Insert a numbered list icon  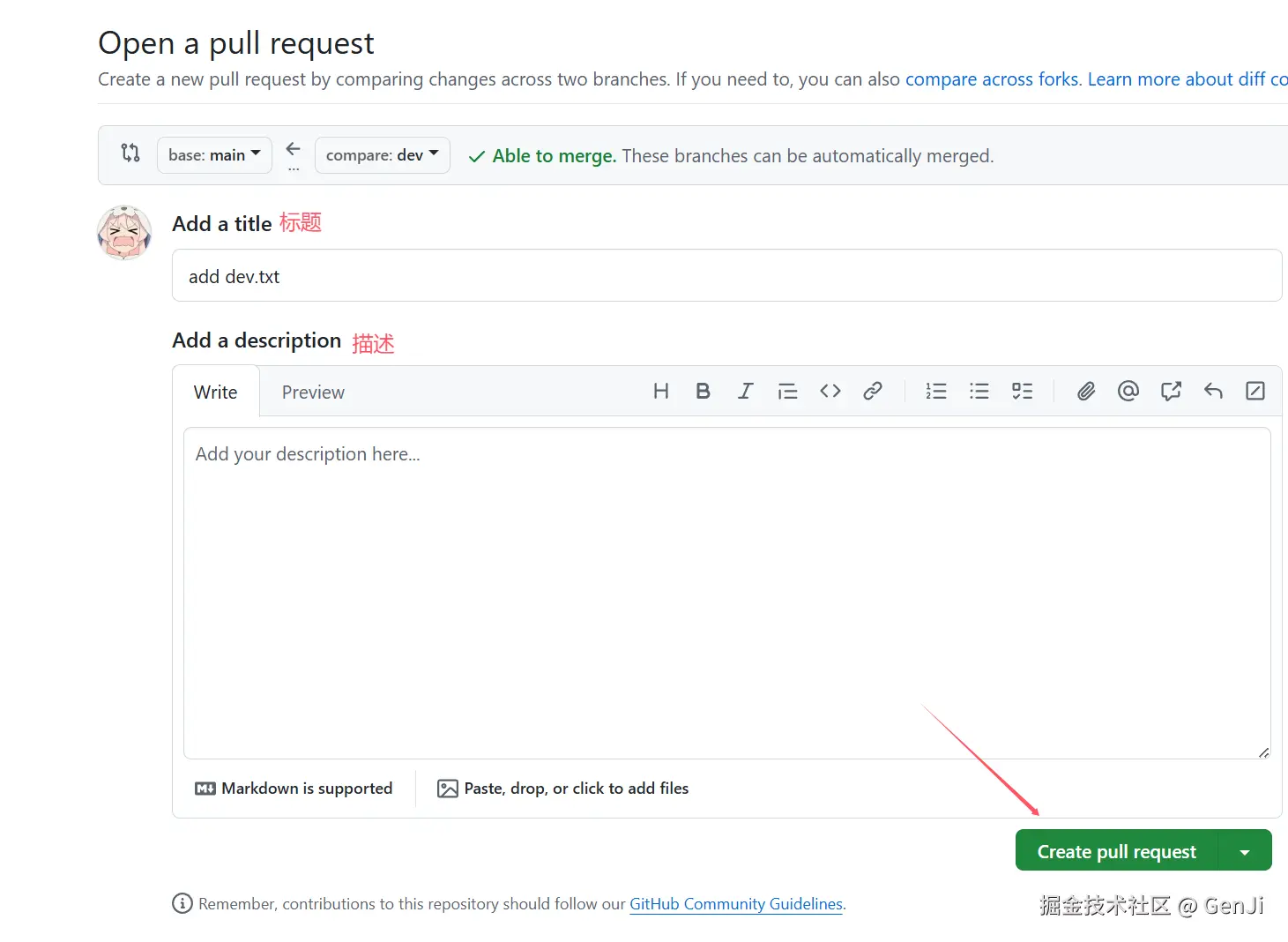pyautogui.click(x=936, y=392)
